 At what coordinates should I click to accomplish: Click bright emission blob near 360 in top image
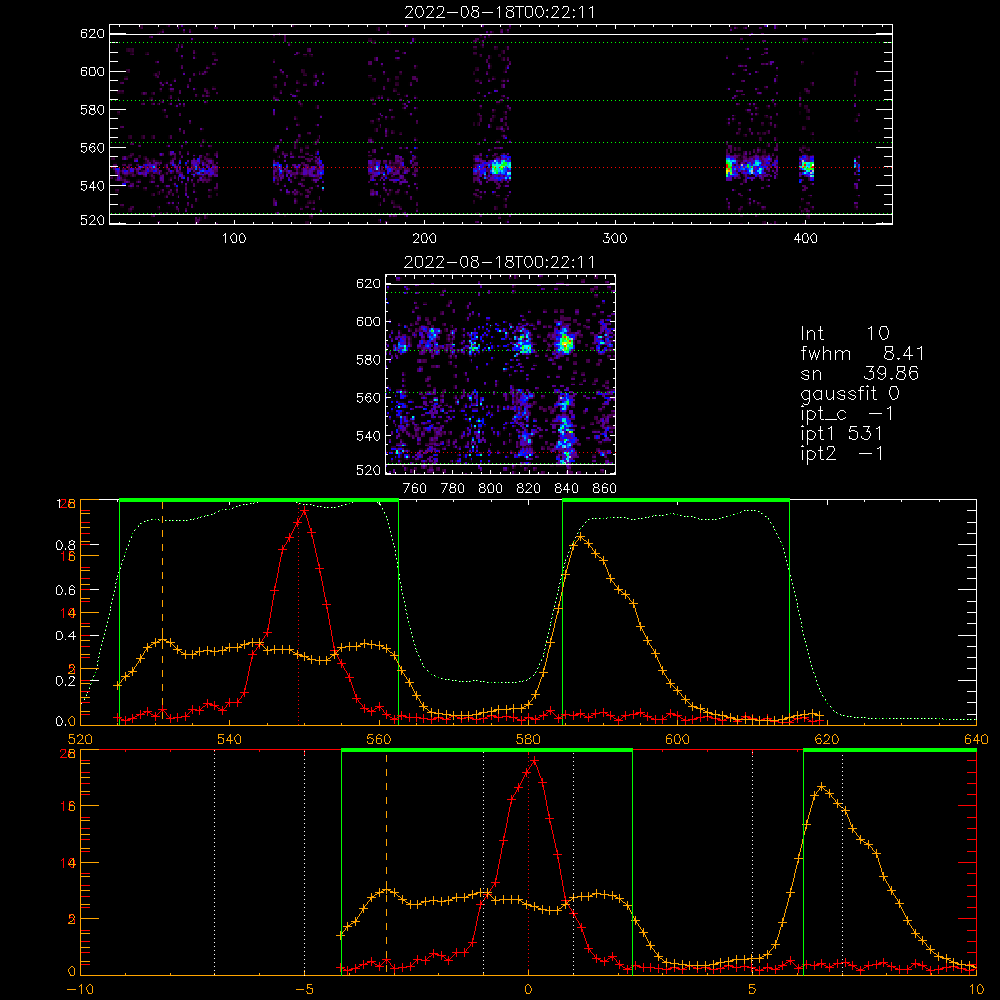tap(731, 168)
